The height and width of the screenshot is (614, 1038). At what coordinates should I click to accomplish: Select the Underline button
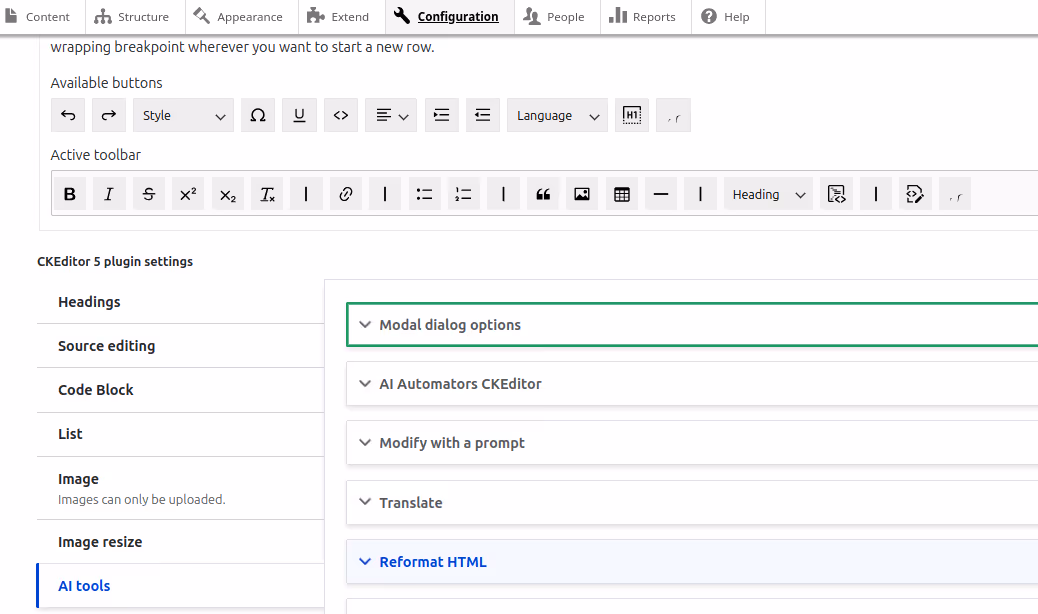(299, 115)
